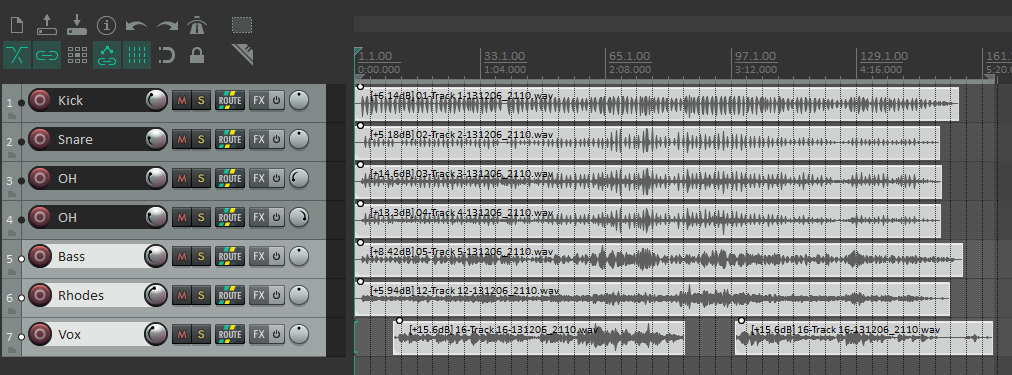Open grid lines settings icon

[x=137, y=56]
